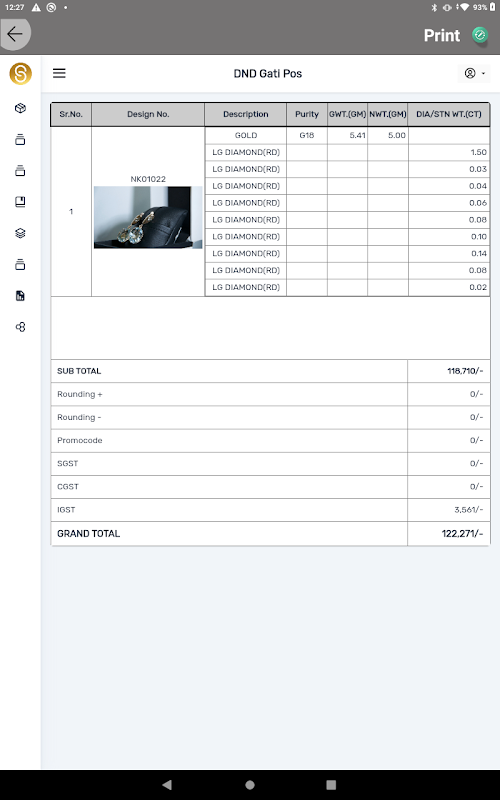The image size is (500, 800).
Task: Tap the warning triangle status icon
Action: pyautogui.click(x=36, y=7)
